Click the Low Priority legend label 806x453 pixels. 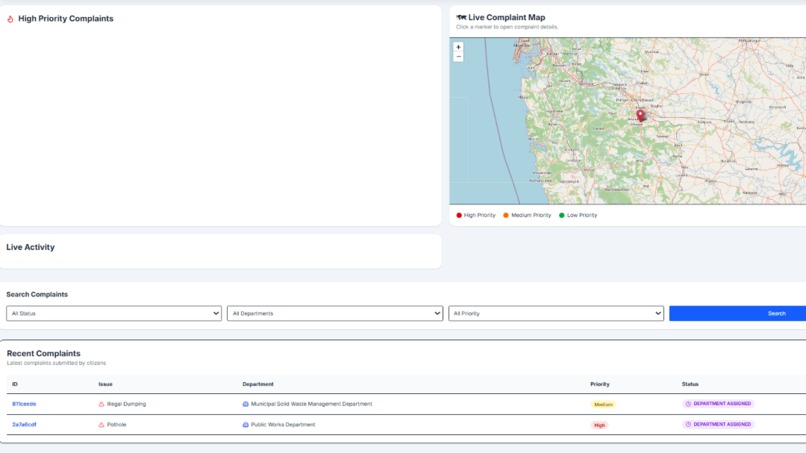[582, 215]
